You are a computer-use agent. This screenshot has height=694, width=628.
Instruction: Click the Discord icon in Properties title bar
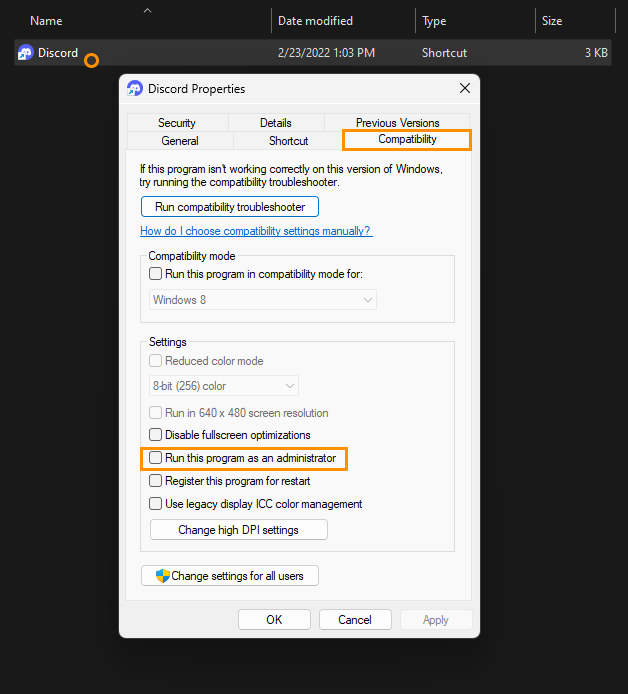point(135,89)
